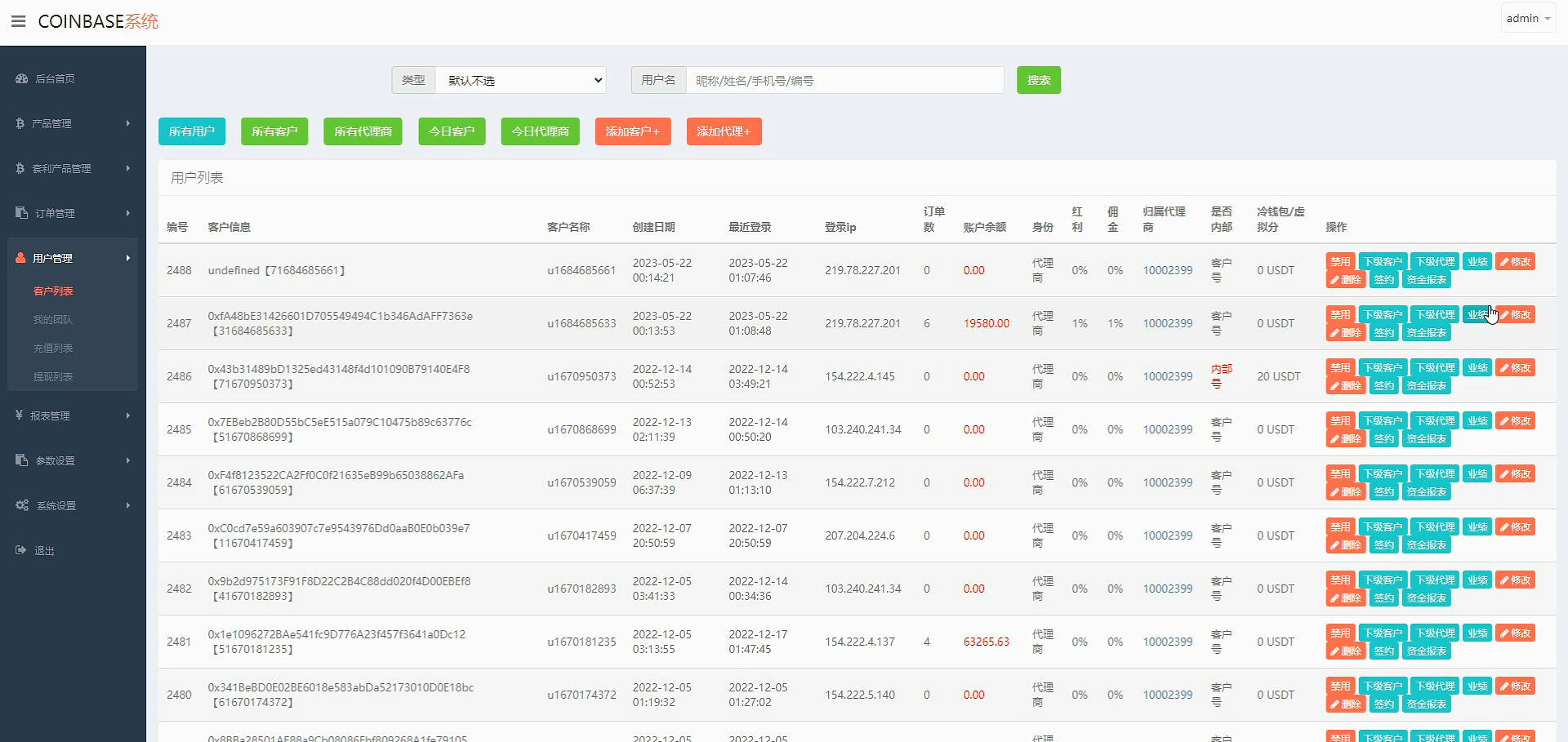Click the hamburger menu icon

[x=18, y=21]
